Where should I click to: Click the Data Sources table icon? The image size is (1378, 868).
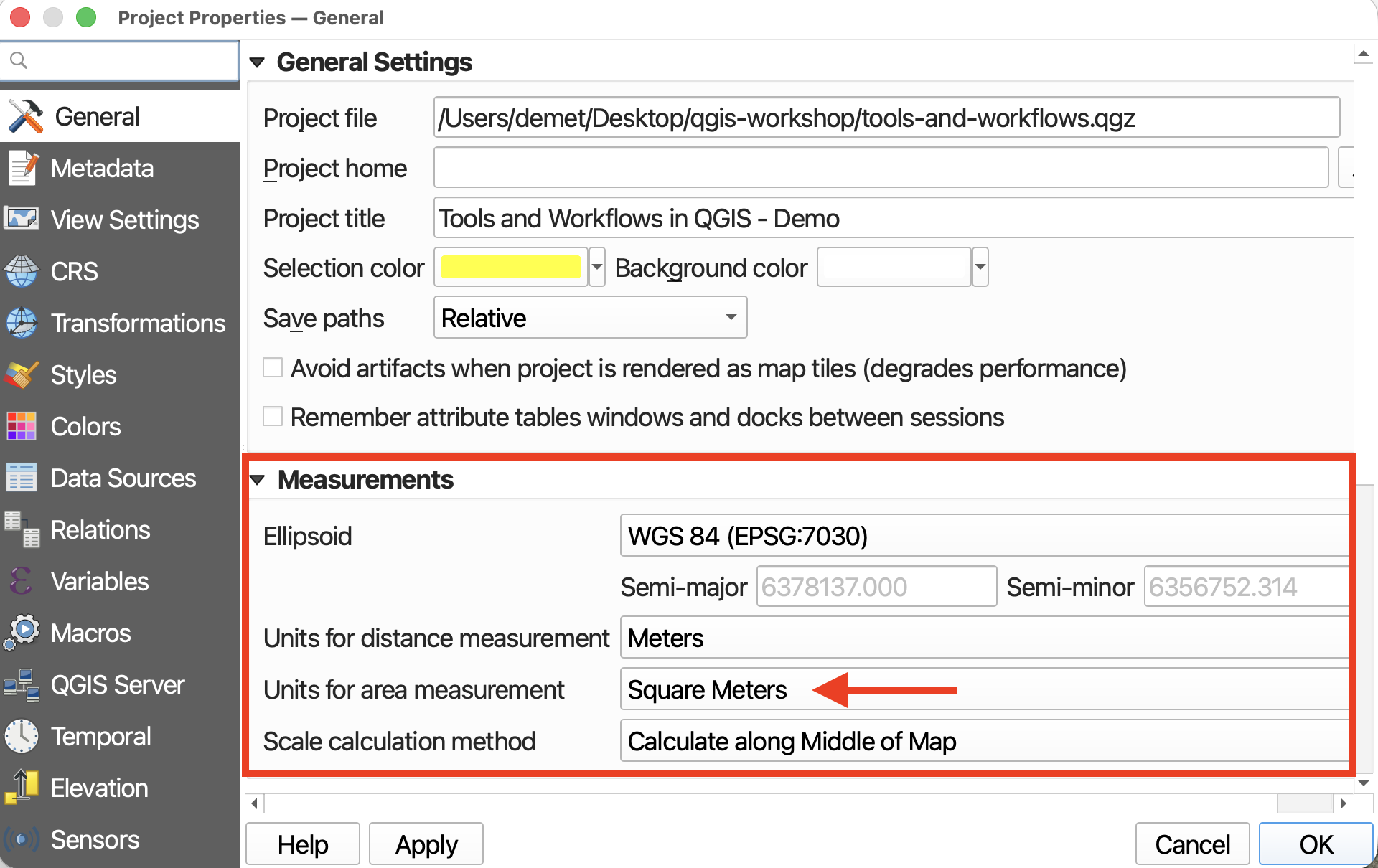[x=22, y=478]
